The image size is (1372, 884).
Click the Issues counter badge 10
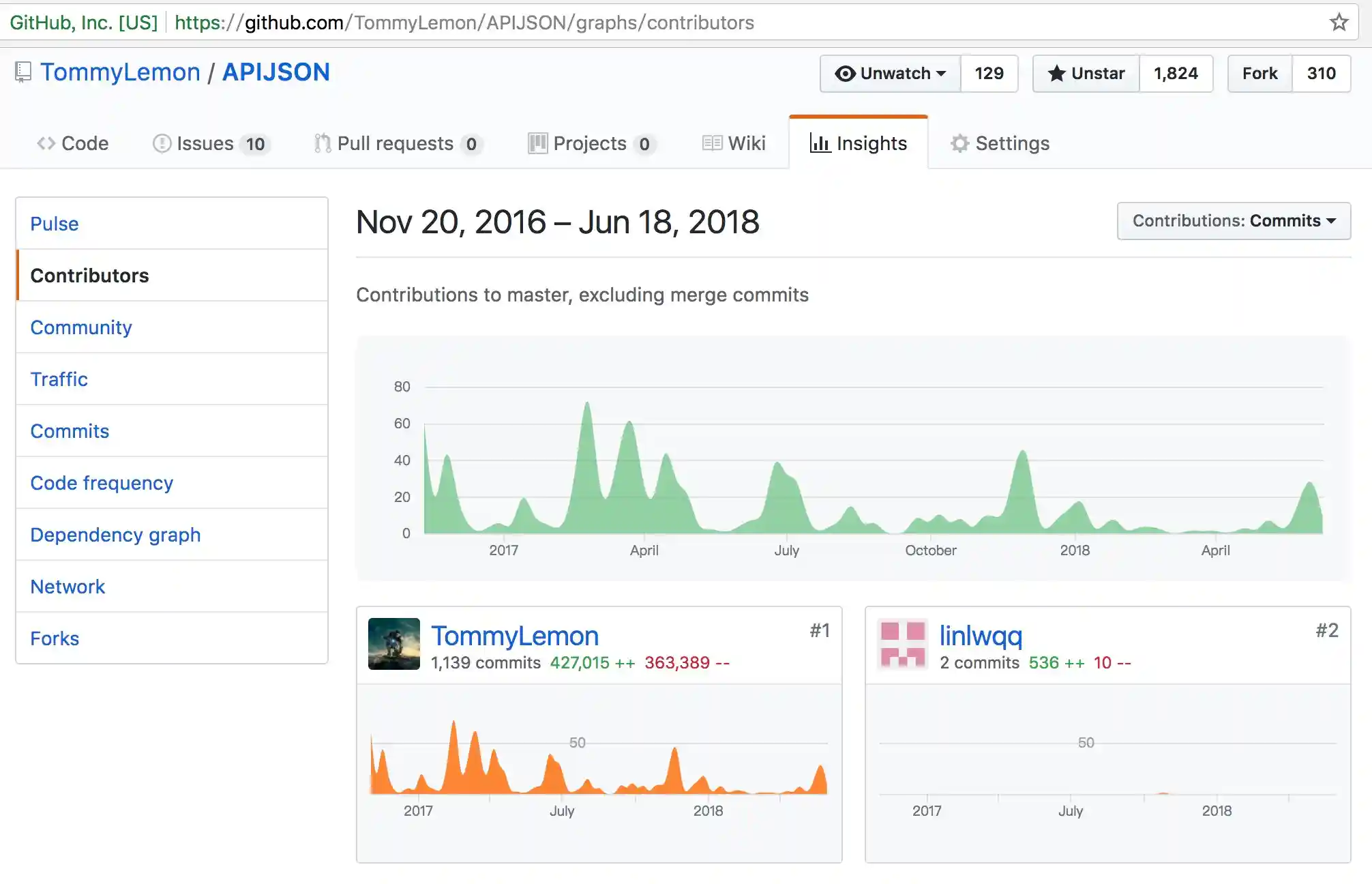(x=255, y=144)
